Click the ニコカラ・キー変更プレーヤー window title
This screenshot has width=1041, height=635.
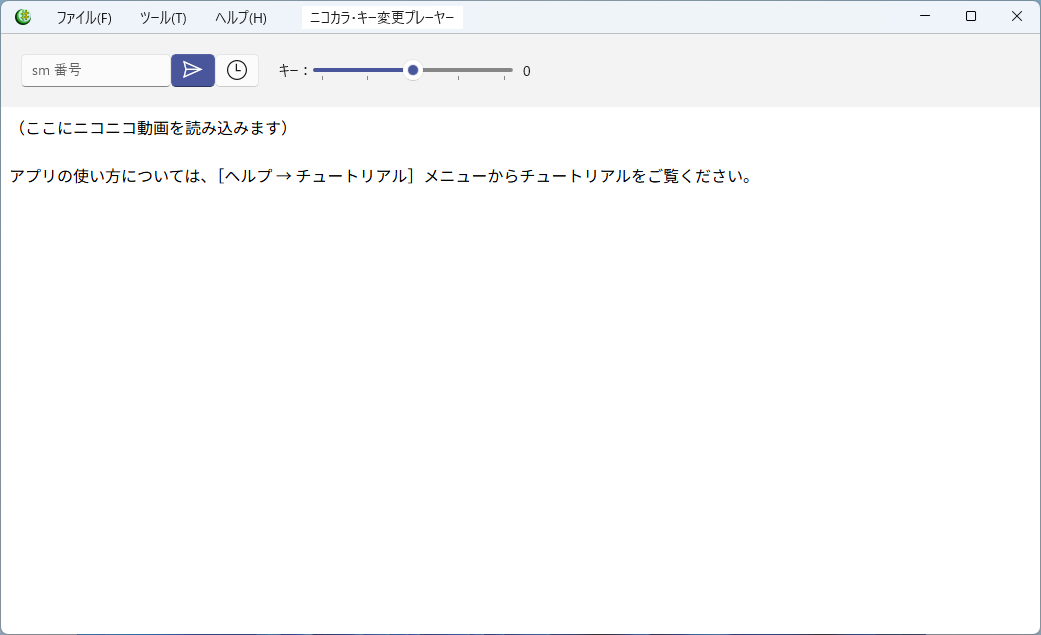(x=382, y=18)
